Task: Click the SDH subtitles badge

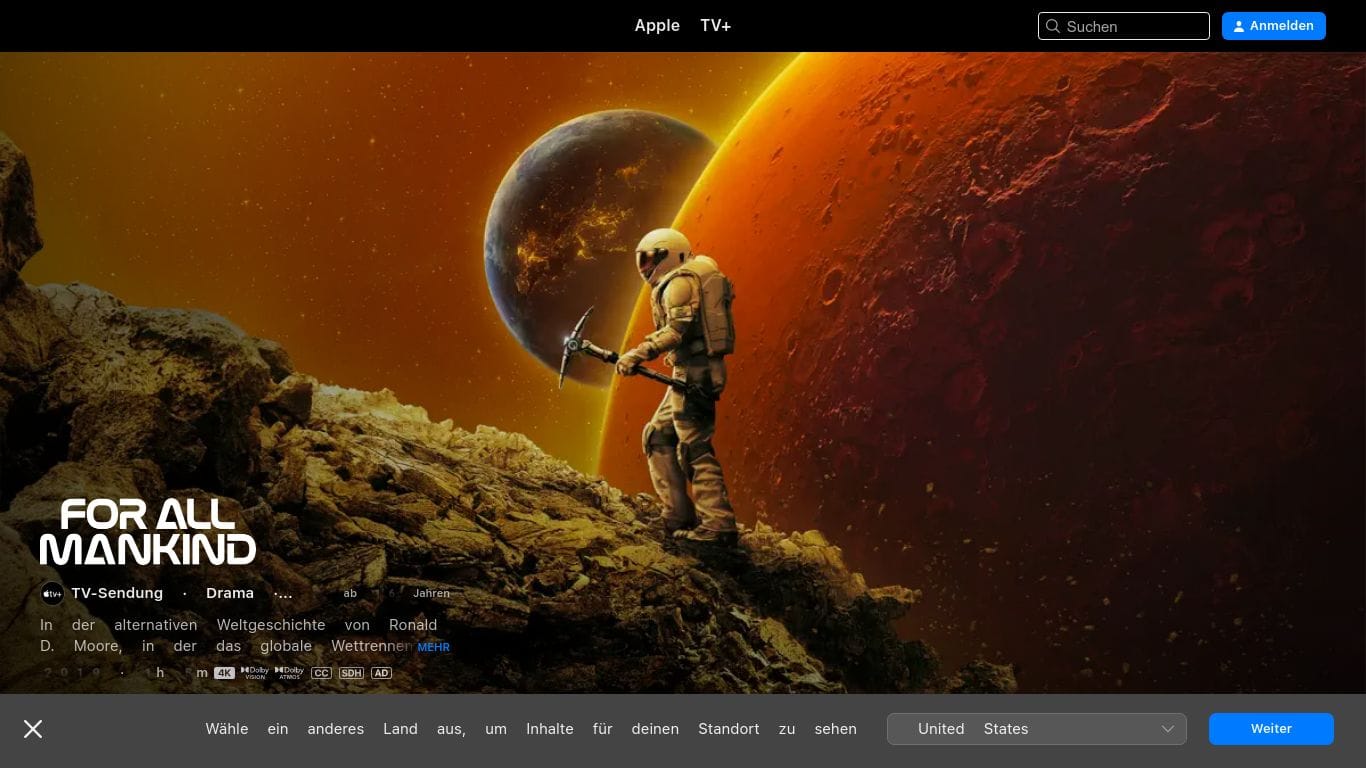Action: click(x=351, y=673)
